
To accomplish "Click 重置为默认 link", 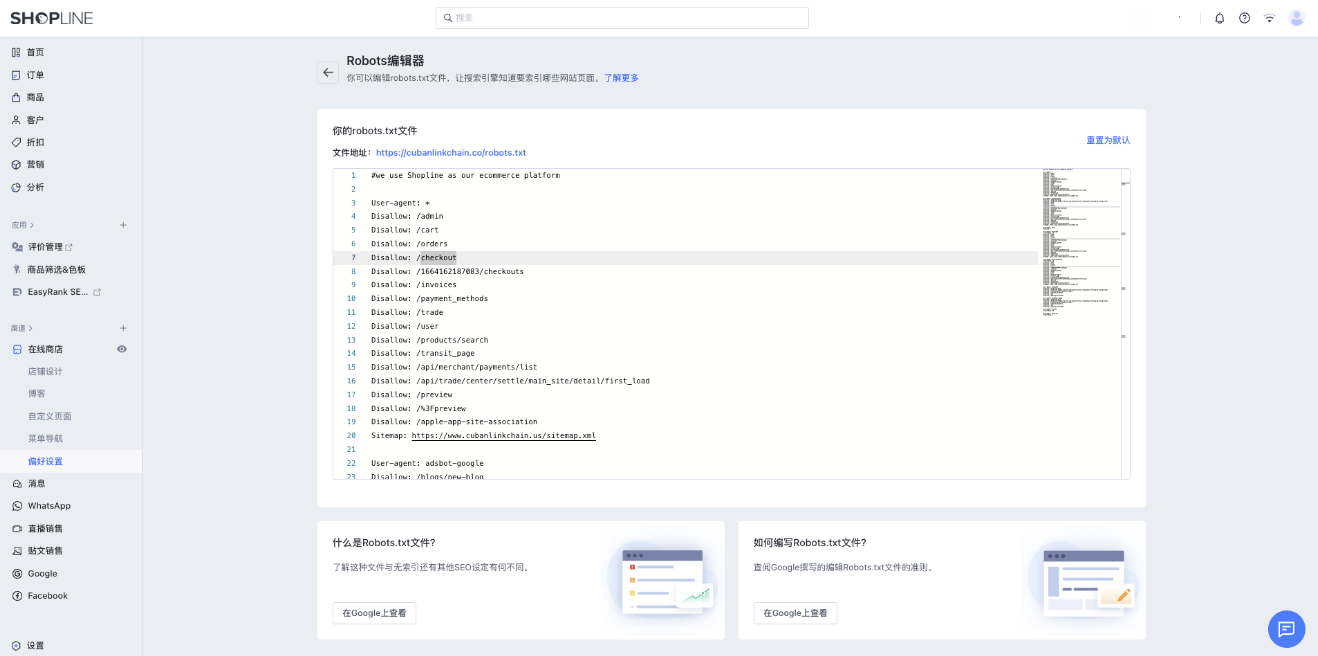I will tap(1108, 140).
